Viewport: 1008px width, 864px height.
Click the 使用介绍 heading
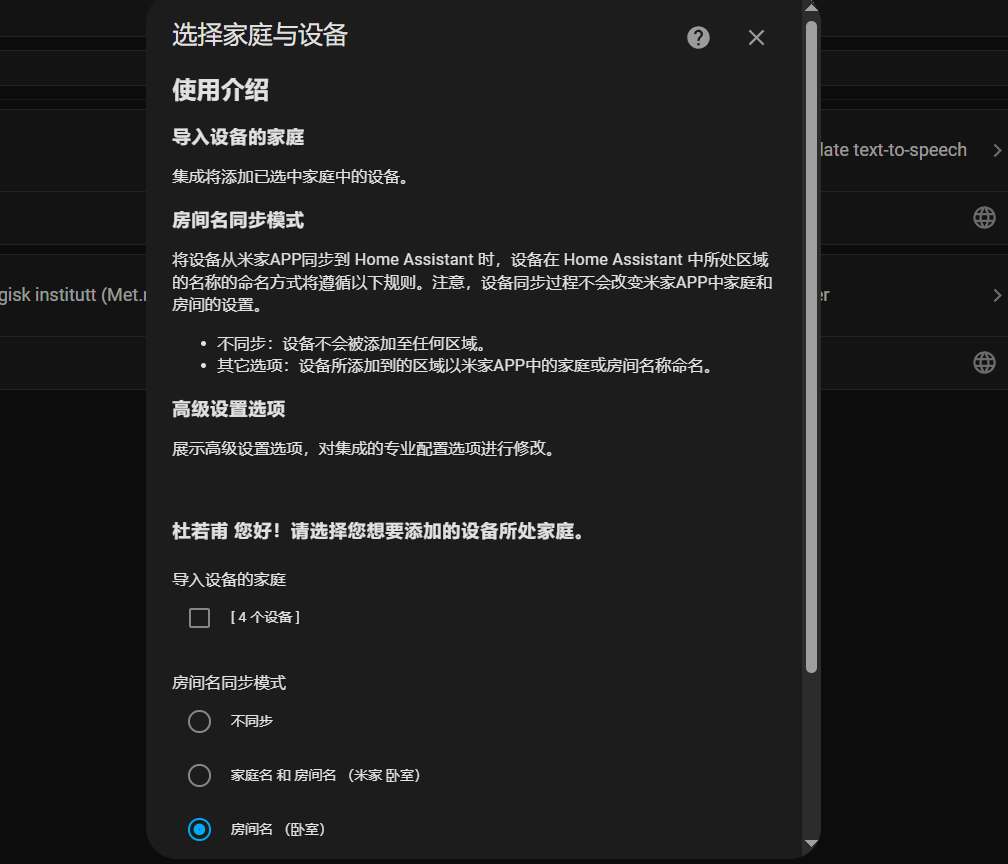click(220, 90)
